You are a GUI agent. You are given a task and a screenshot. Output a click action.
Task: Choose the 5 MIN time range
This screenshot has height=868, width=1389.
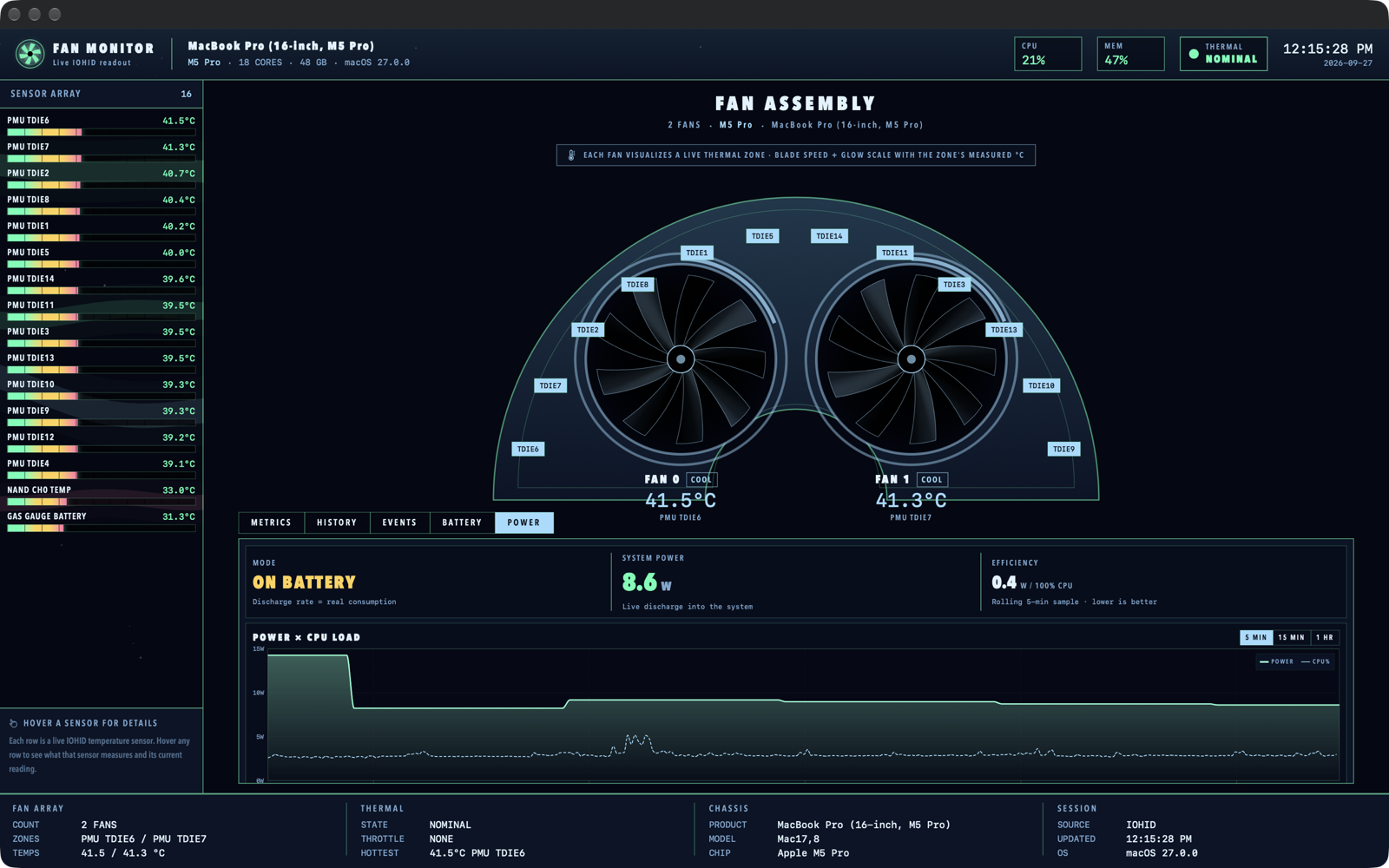(1256, 637)
